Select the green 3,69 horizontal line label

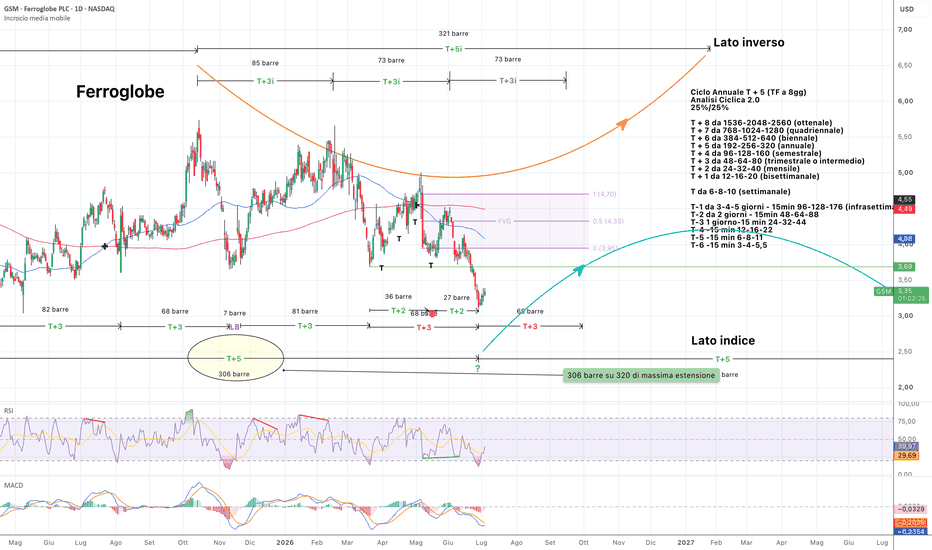coord(905,266)
